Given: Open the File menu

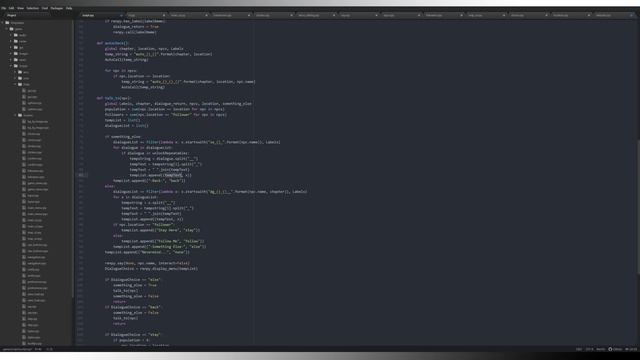Looking at the screenshot, I should tap(4, 8).
